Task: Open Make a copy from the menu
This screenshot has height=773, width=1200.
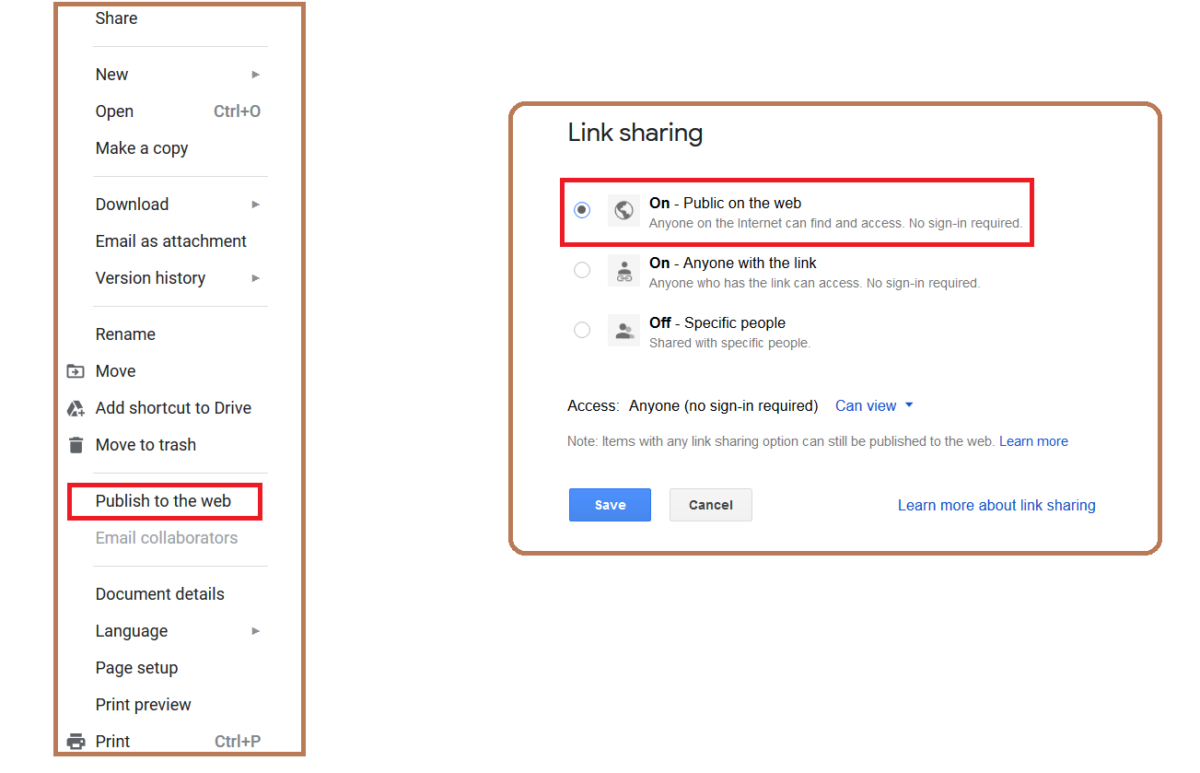Action: 141,148
